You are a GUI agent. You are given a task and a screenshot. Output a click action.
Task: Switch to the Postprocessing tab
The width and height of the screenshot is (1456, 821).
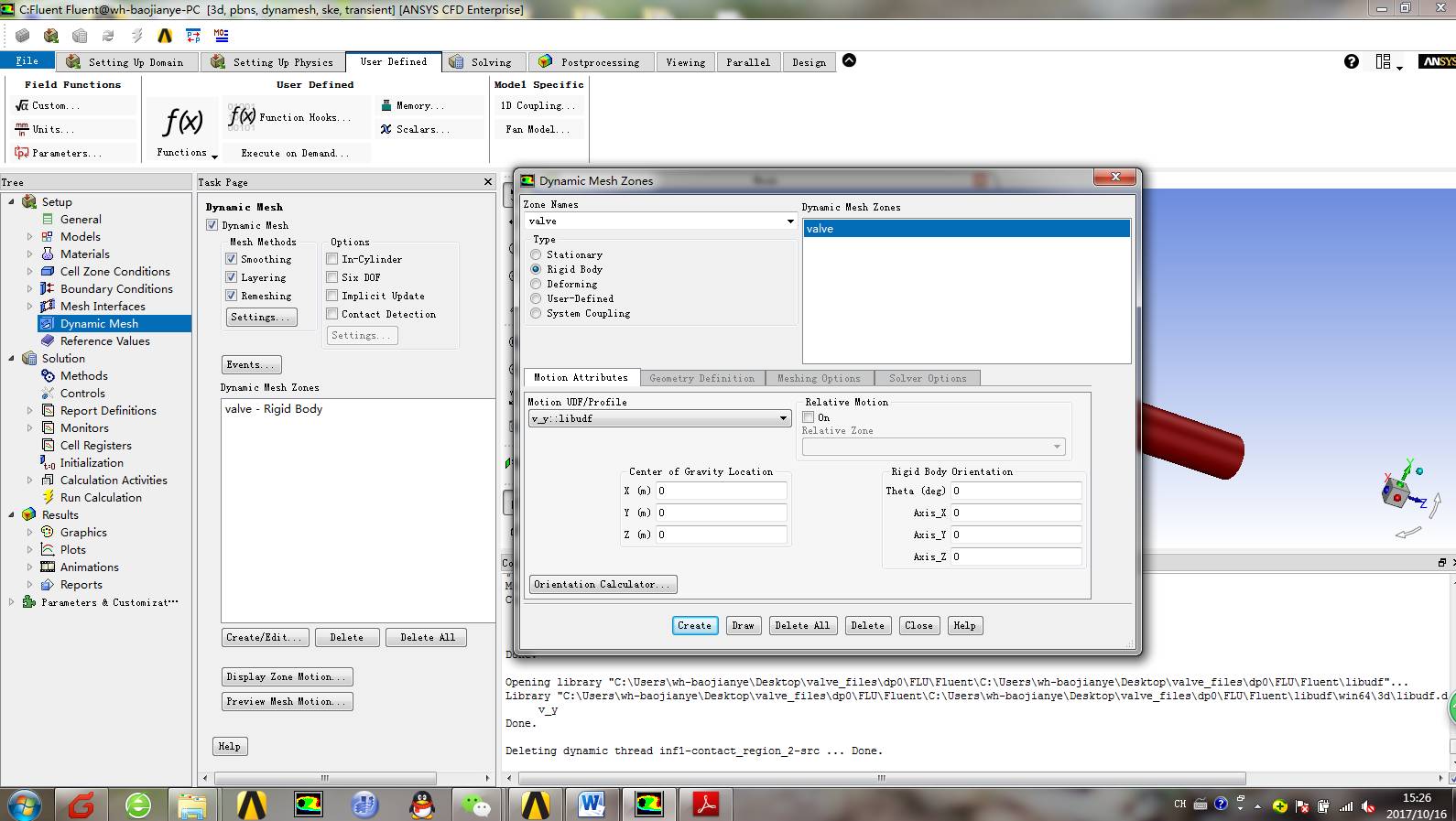[591, 62]
